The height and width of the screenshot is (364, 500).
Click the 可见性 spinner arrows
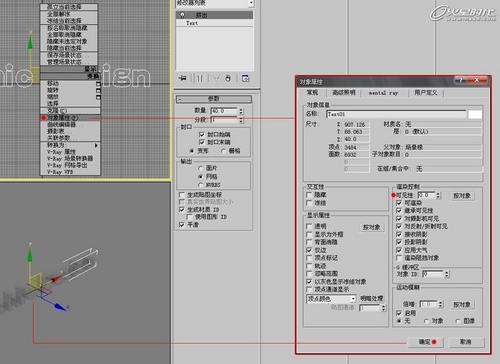[x=438, y=195]
